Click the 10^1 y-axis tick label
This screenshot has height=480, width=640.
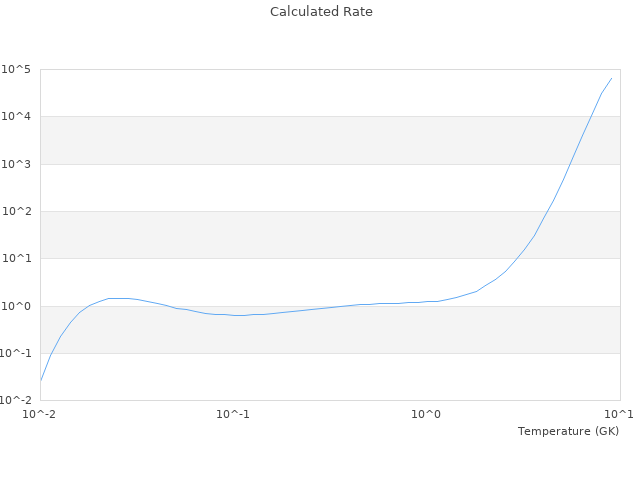point(16,258)
